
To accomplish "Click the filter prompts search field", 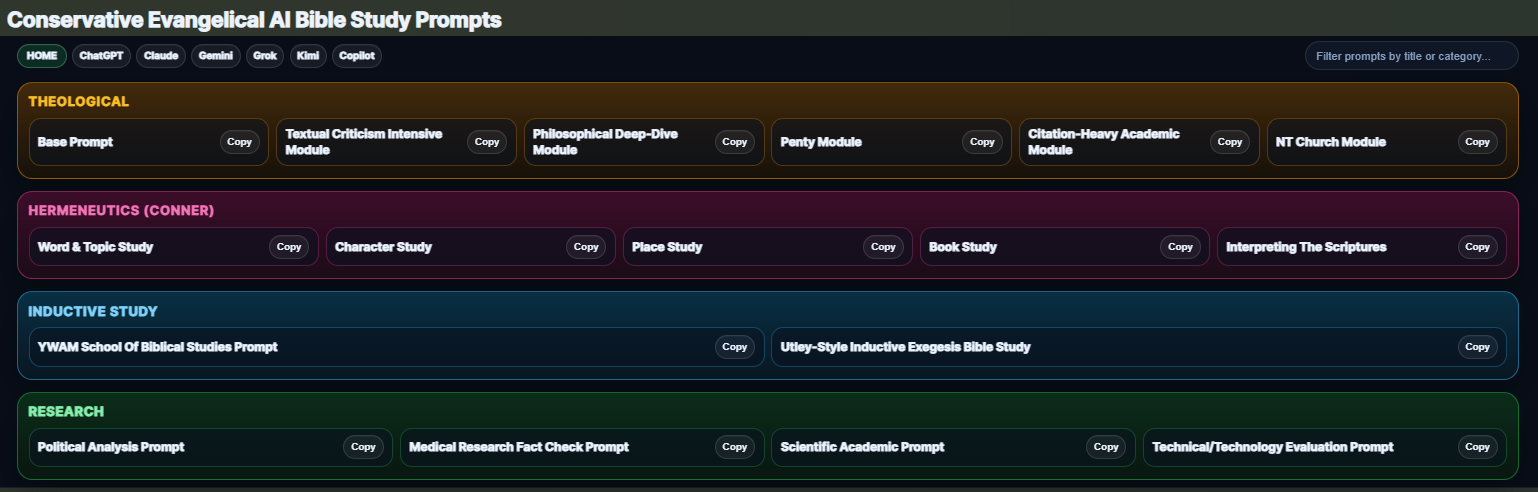I will click(1411, 56).
